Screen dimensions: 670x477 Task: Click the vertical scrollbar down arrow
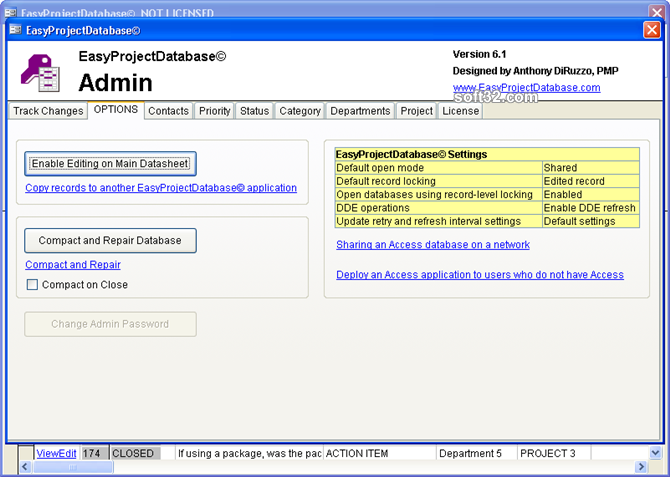coord(655,453)
